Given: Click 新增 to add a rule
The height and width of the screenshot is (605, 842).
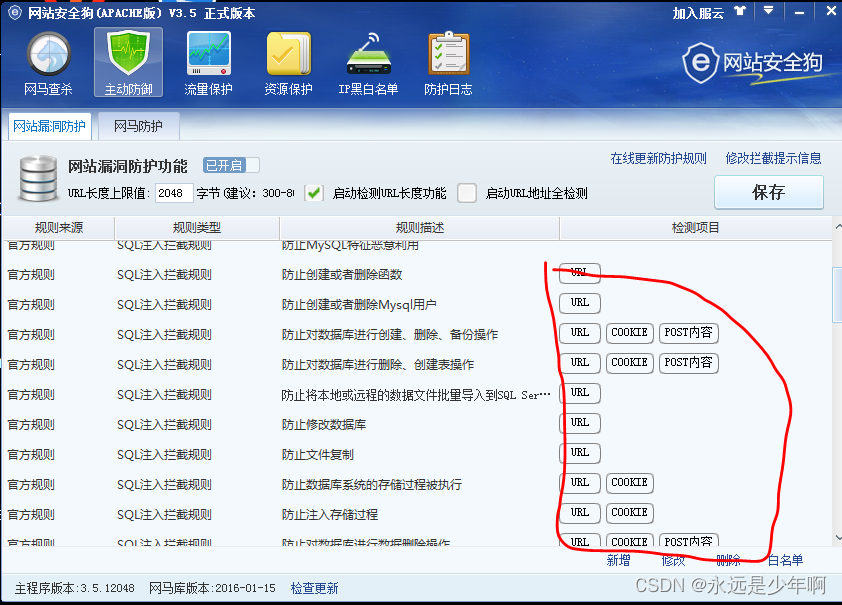Looking at the screenshot, I should point(618,560).
